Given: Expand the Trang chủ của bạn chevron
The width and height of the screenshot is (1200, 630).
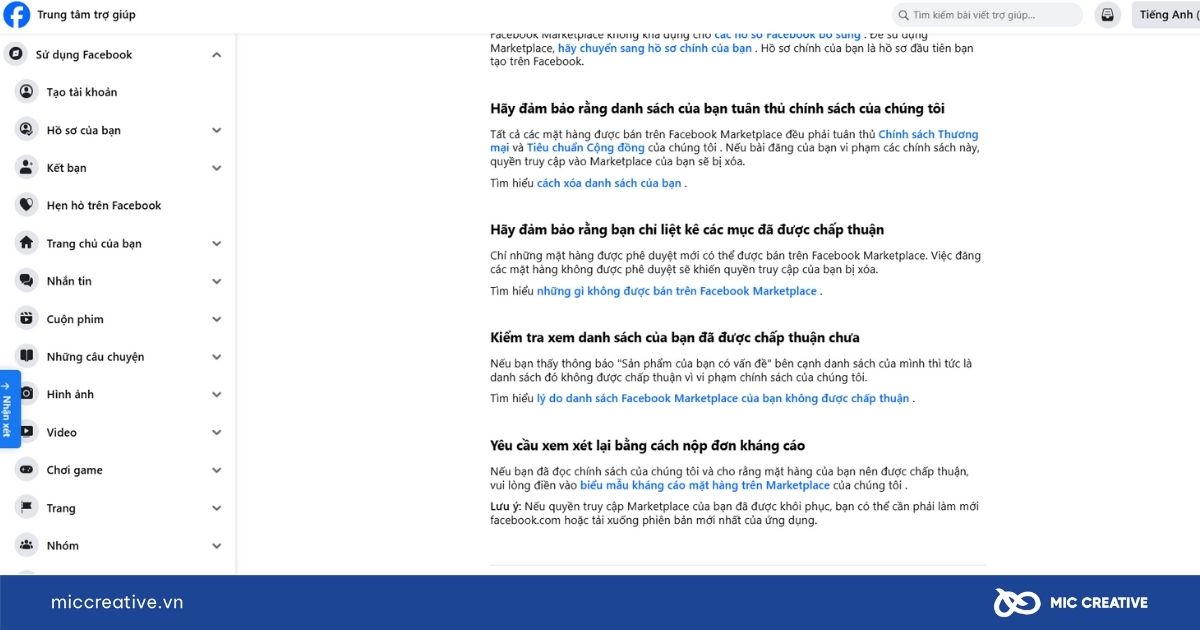Looking at the screenshot, I should click(217, 243).
